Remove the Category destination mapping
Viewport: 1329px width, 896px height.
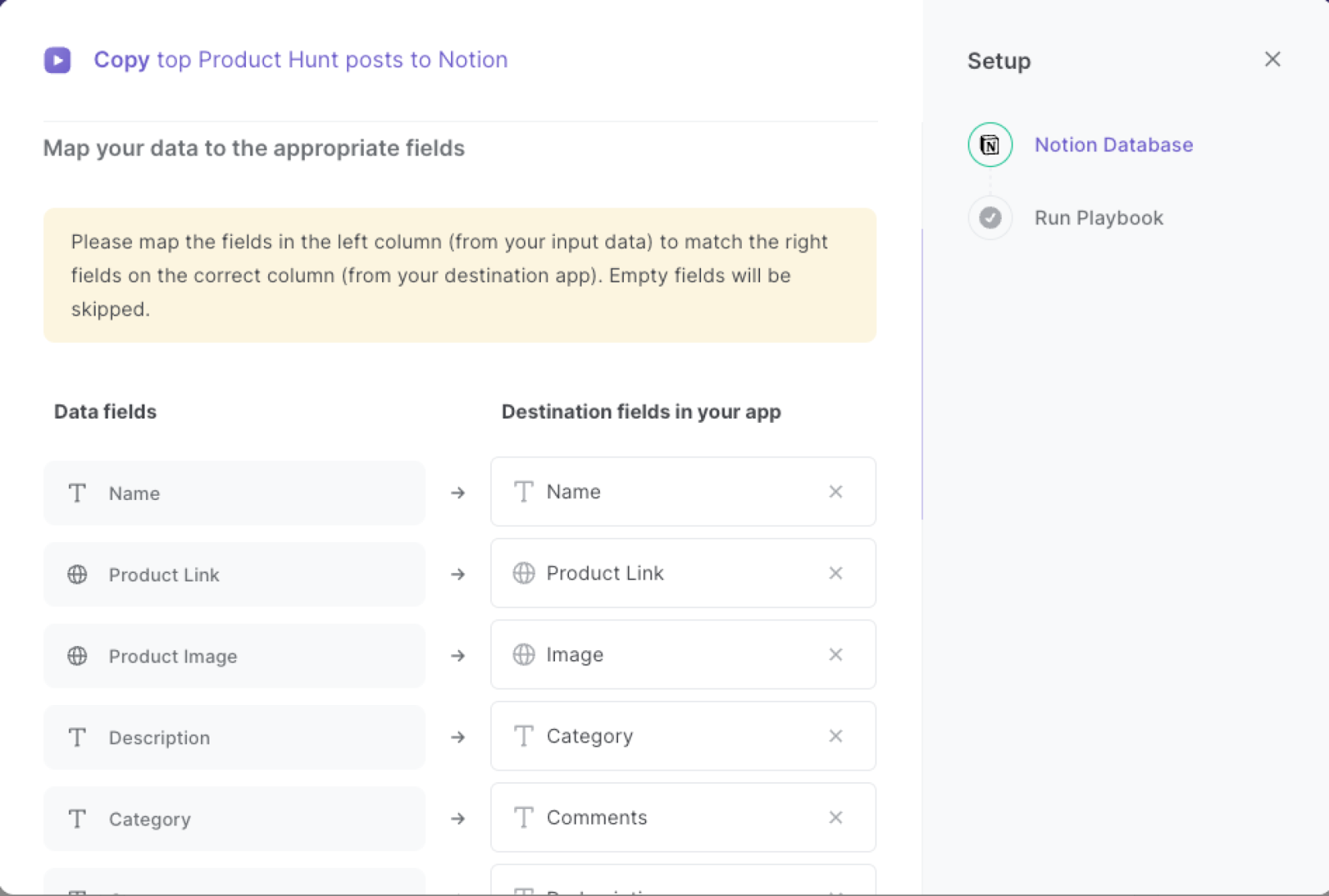point(836,736)
